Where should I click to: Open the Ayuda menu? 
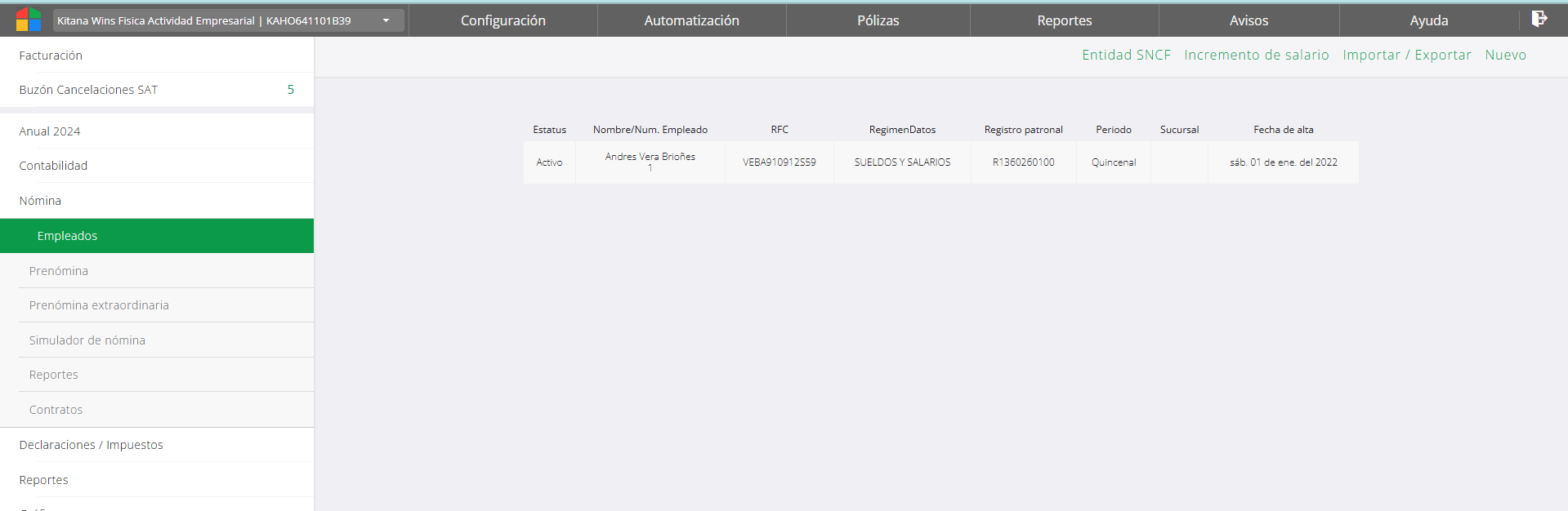click(x=1428, y=20)
